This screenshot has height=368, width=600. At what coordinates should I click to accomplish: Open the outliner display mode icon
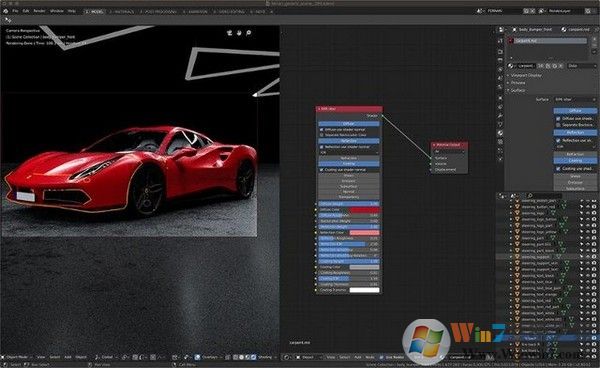coord(513,196)
